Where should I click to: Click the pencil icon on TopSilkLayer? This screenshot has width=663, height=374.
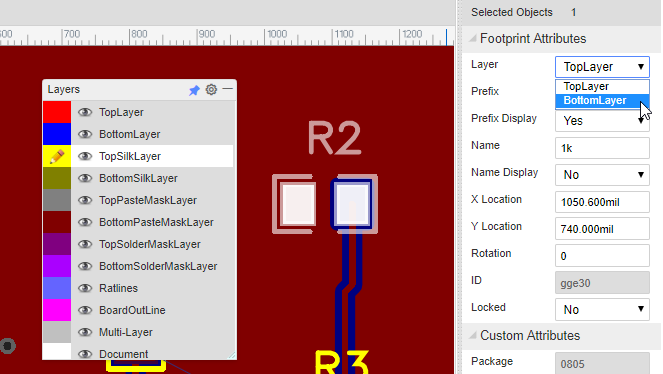click(x=57, y=156)
